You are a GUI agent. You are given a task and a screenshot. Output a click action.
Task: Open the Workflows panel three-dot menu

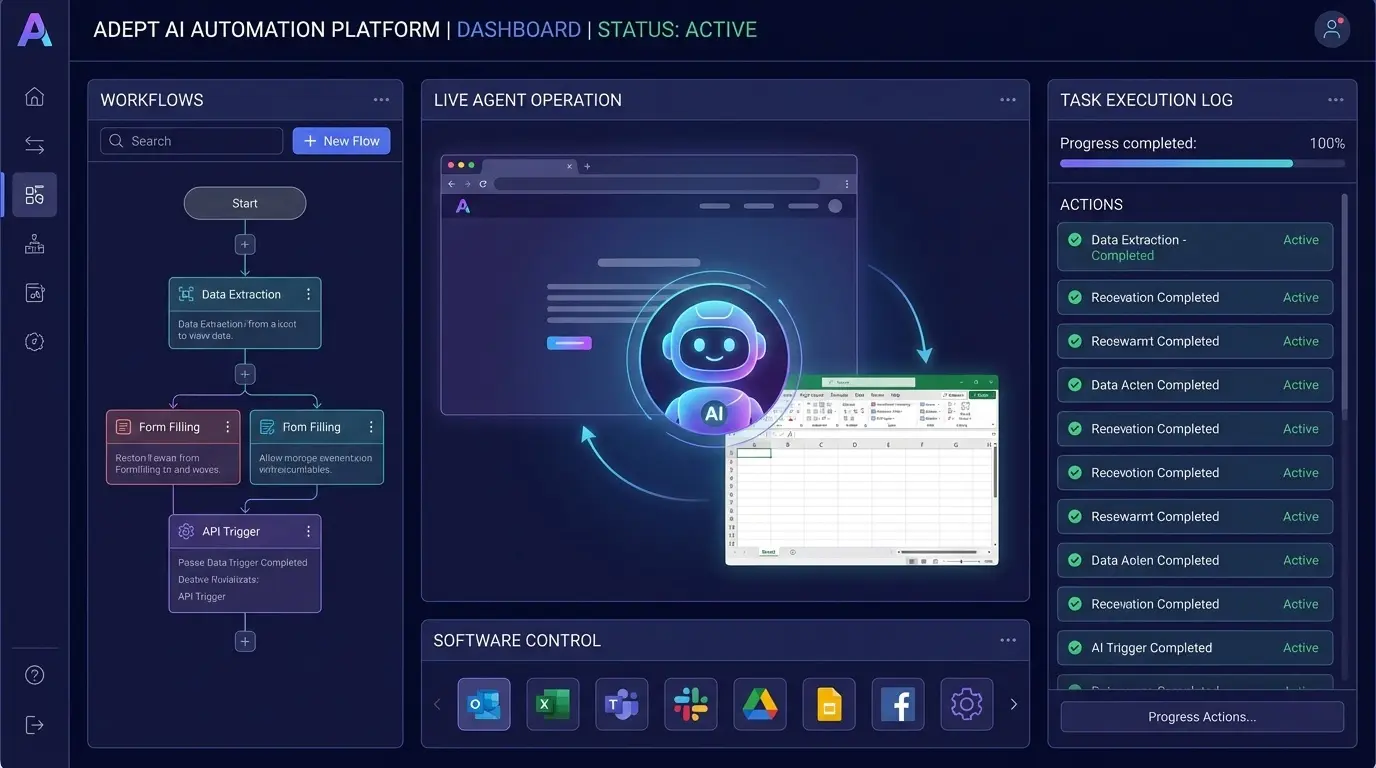[381, 100]
